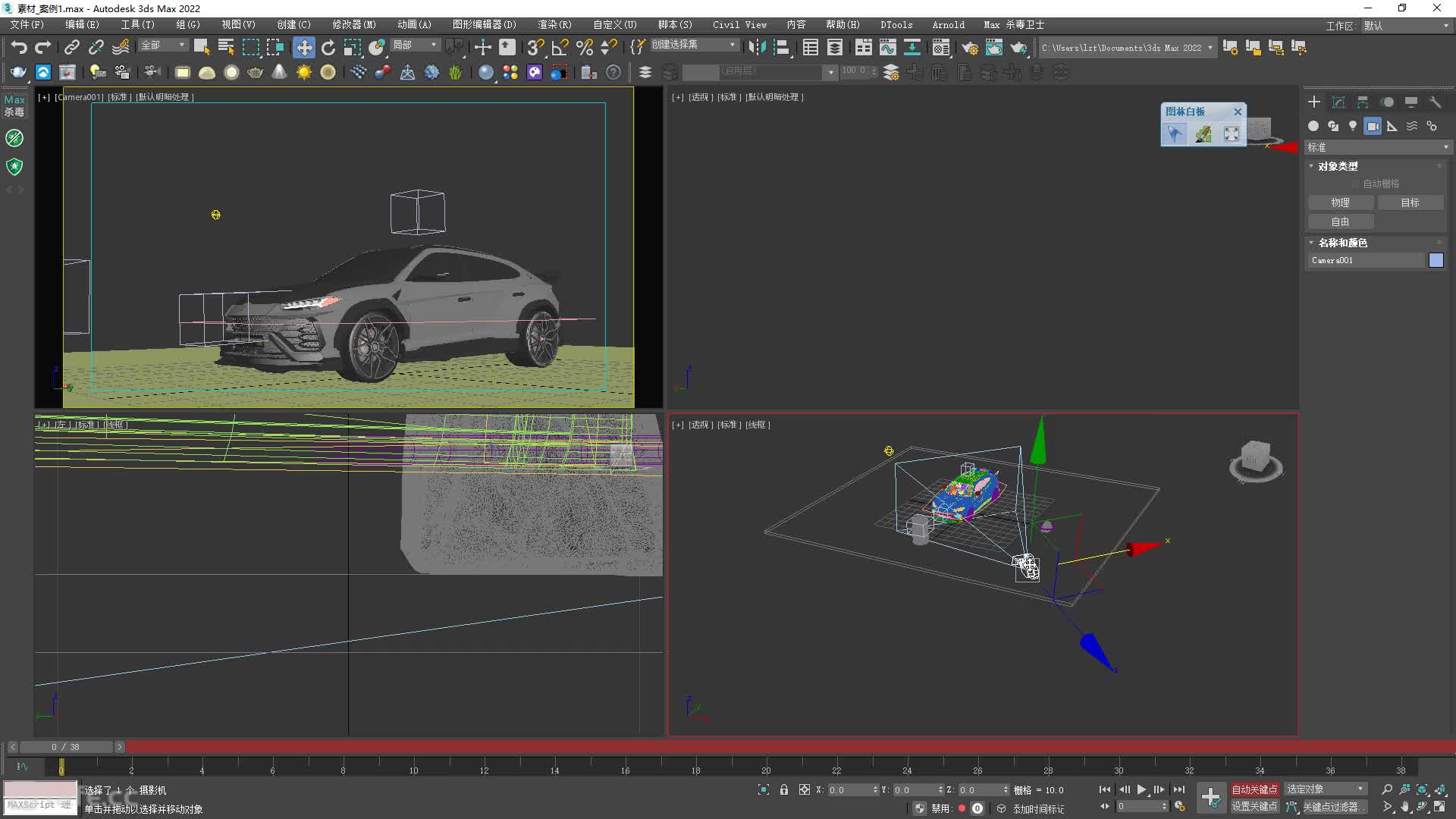The image size is (1456, 819).
Task: Activate the Select Object tool
Action: point(202,48)
